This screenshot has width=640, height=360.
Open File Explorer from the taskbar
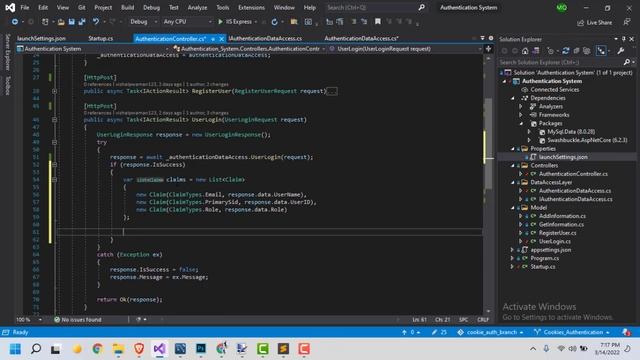tap(118, 349)
